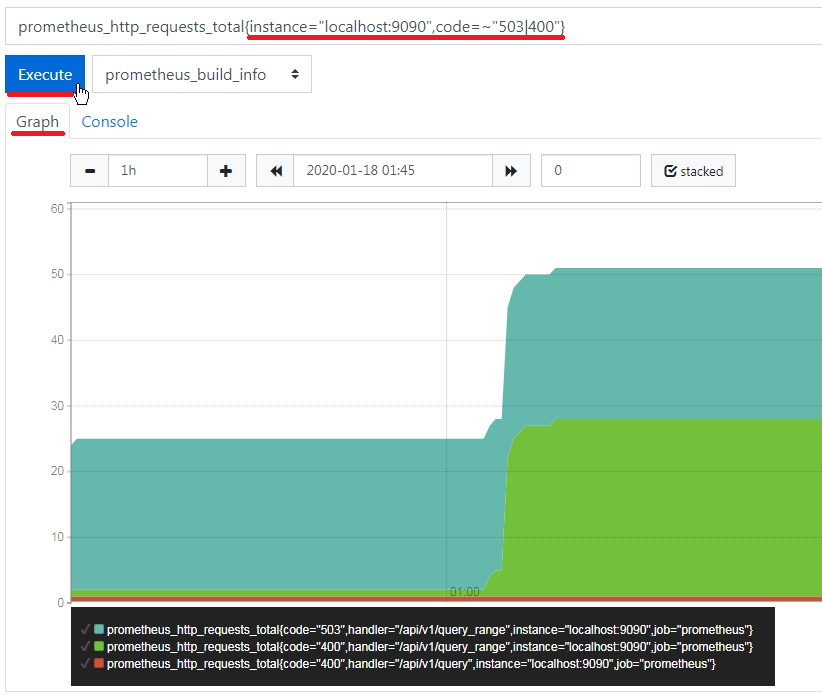
Task: Click the 50 y-axis label
Action: [57, 274]
